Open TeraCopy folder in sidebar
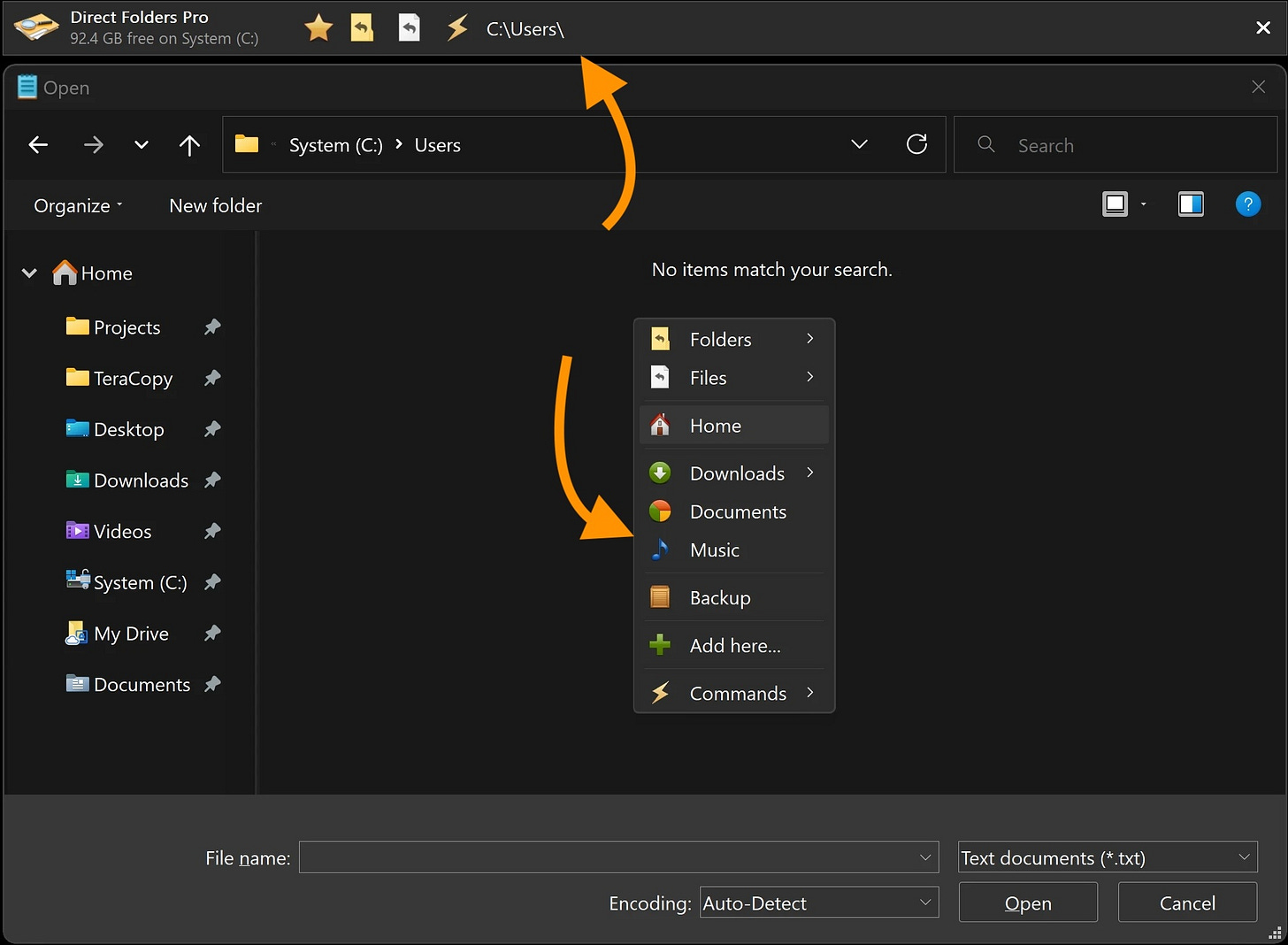The width and height of the screenshot is (1288, 945). (x=119, y=379)
